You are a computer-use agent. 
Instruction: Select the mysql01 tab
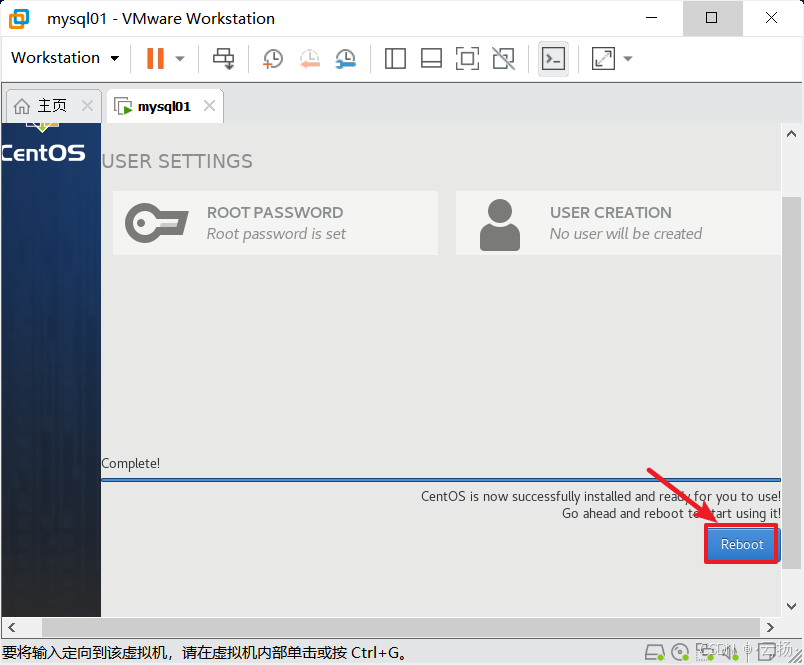164,106
